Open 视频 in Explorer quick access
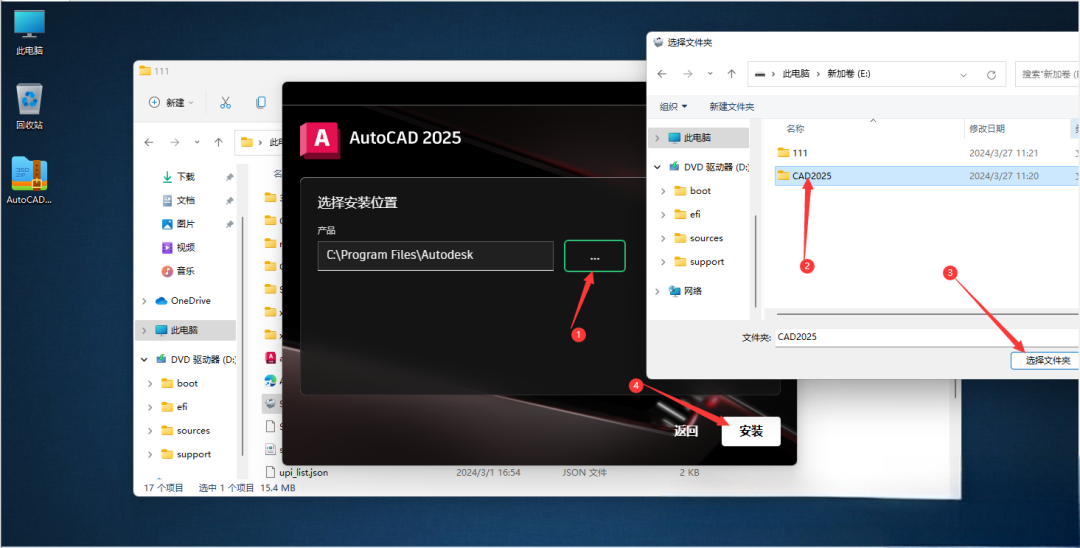1080x548 pixels. pyautogui.click(x=178, y=247)
